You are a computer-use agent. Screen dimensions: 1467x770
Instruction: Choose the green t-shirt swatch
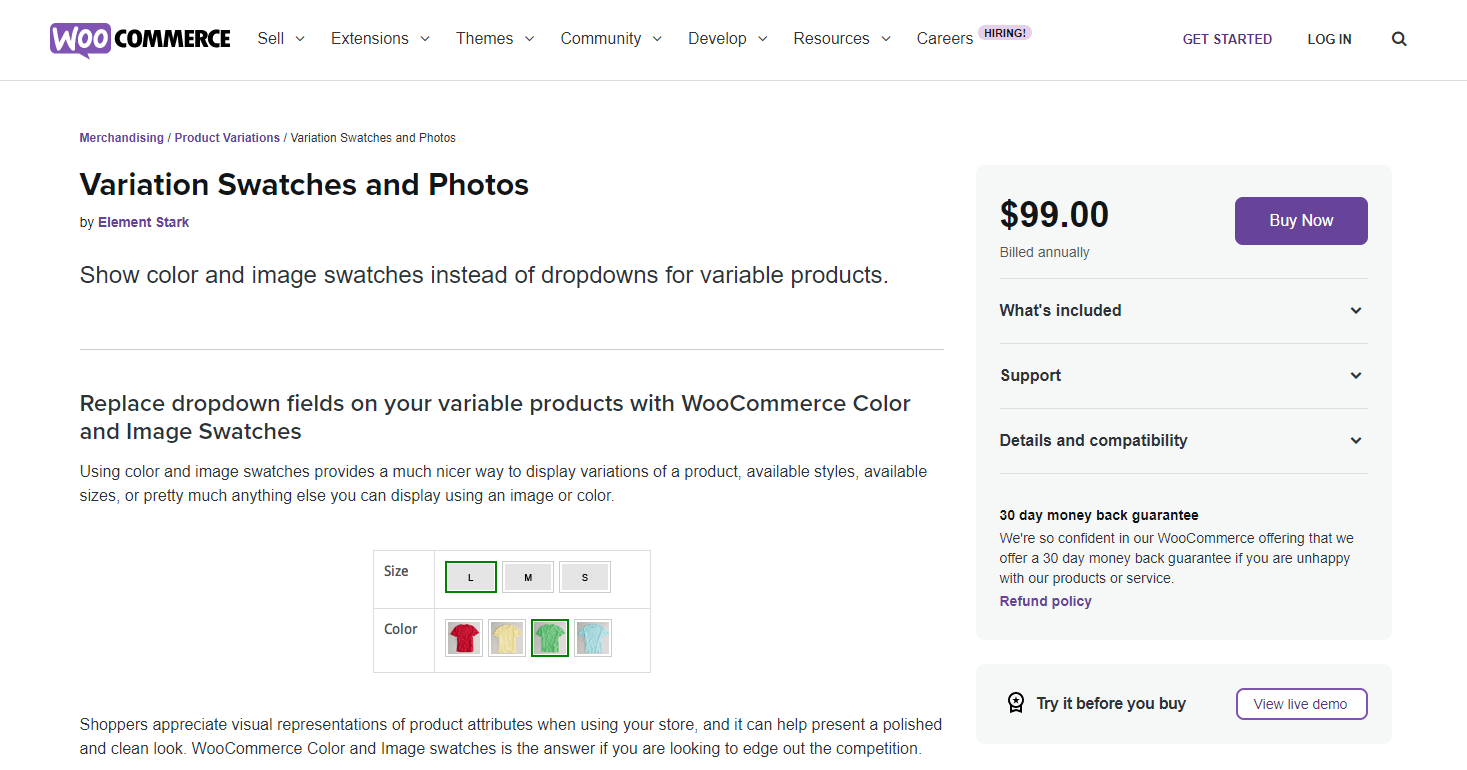pos(550,638)
